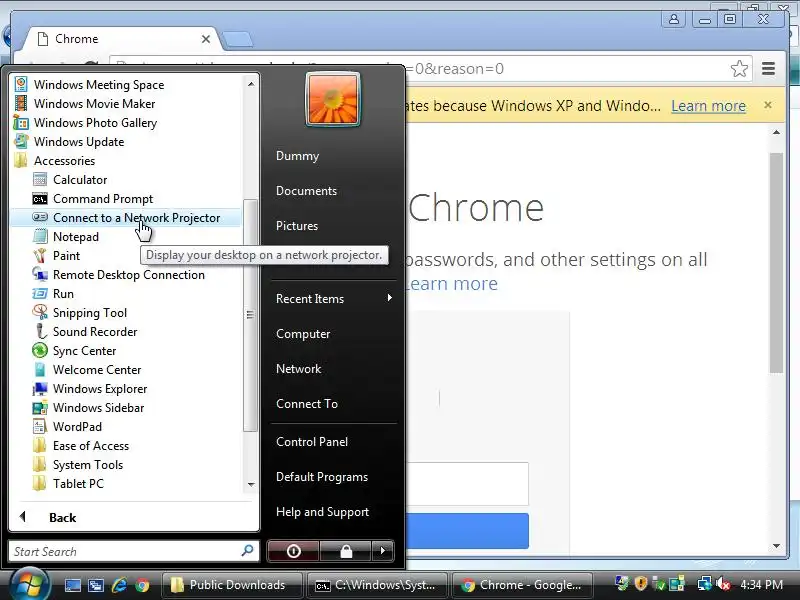The image size is (800, 600).
Task: Start Windows Update from the menu
Action: tap(79, 142)
